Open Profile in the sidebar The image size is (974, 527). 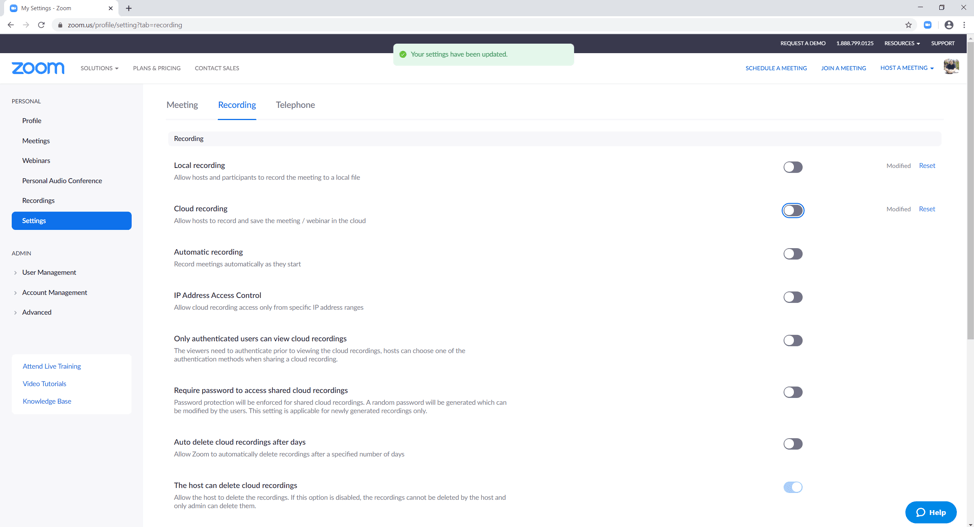click(x=32, y=121)
